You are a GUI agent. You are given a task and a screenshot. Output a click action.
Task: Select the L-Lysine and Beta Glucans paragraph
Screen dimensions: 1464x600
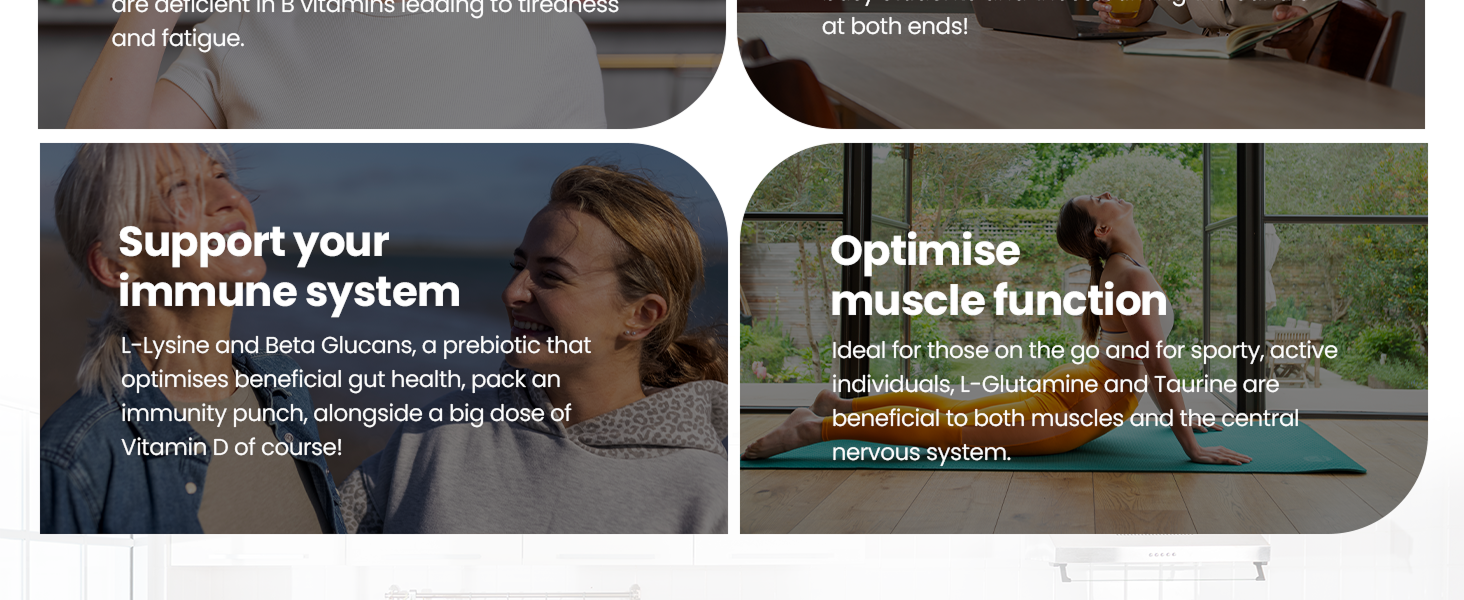click(x=356, y=396)
